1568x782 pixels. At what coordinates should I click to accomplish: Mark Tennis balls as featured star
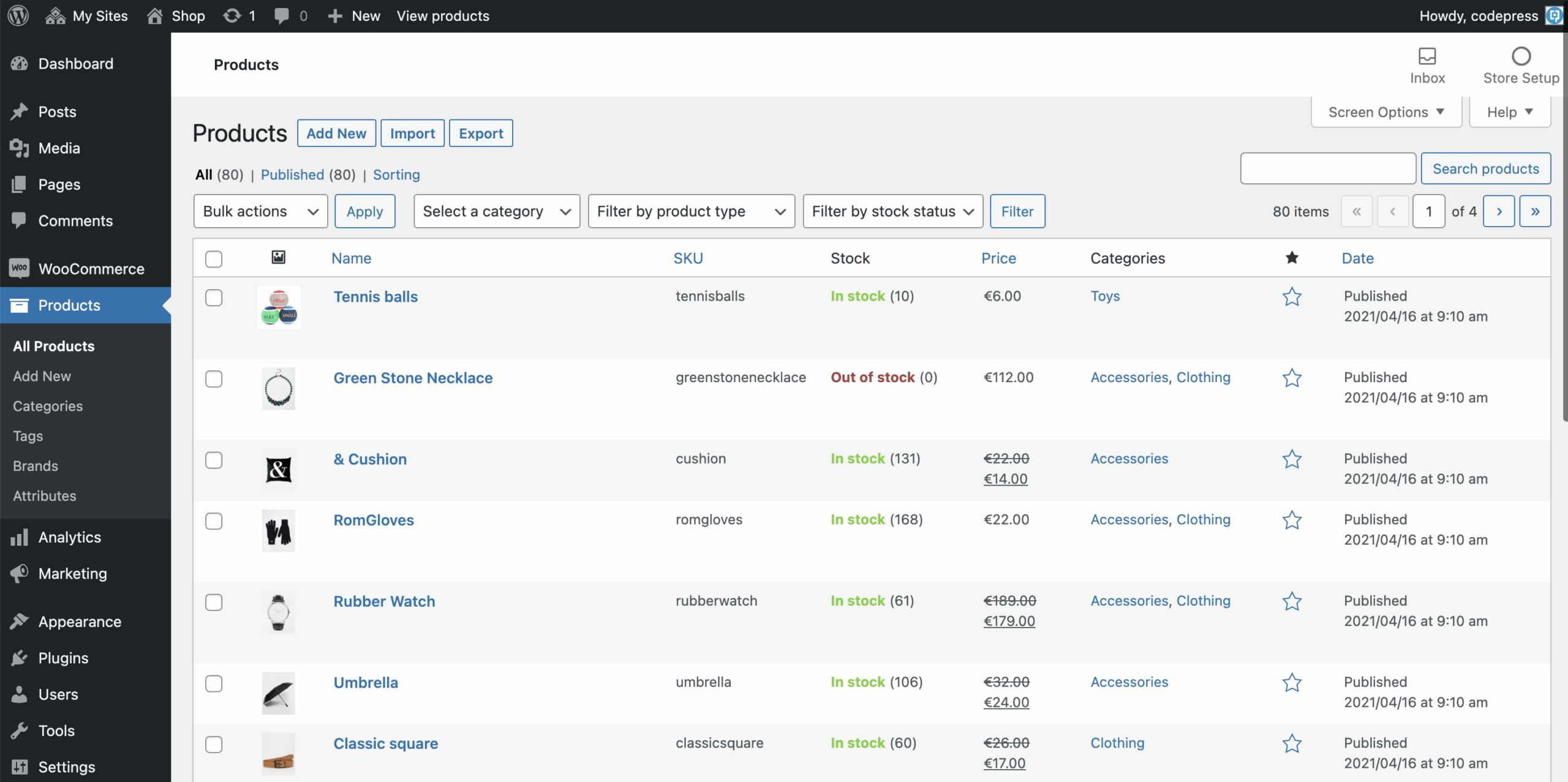(1292, 297)
